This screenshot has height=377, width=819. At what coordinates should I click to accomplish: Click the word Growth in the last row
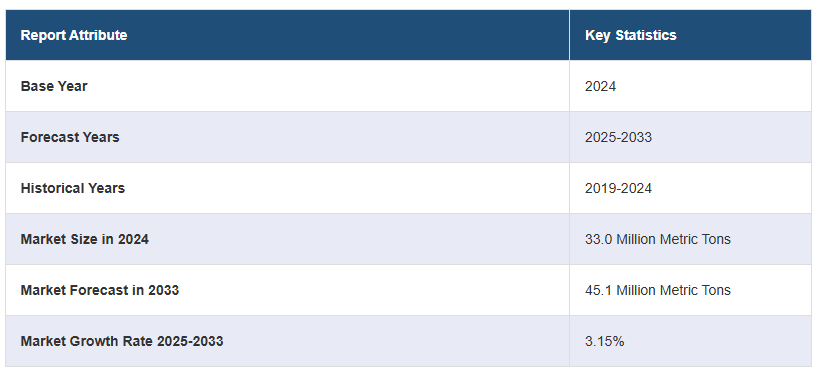(87, 341)
